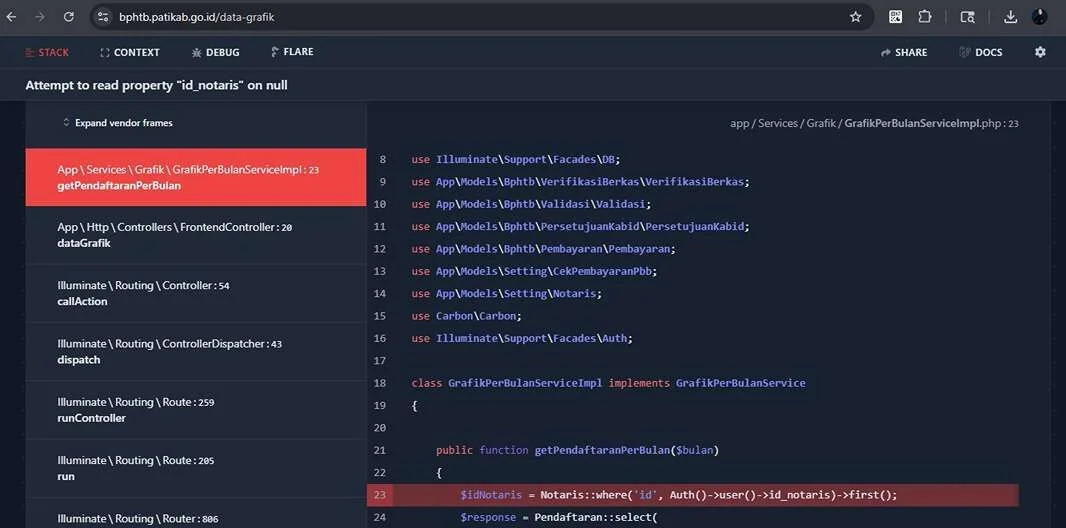The image size is (1066, 528).
Task: Open GrafikPerBulanServiceImpl.php file path link
Action: tap(874, 124)
